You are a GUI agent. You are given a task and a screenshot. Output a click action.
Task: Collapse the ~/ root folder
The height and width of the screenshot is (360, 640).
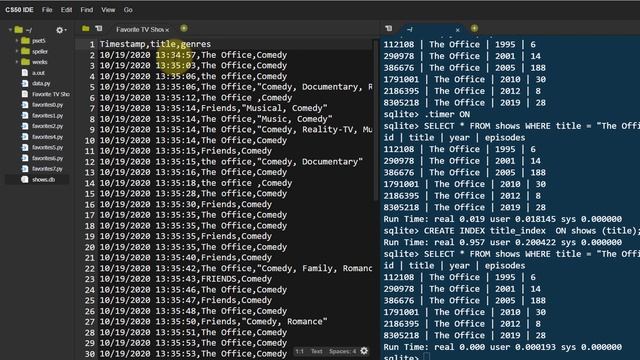pyautogui.click(x=10, y=30)
